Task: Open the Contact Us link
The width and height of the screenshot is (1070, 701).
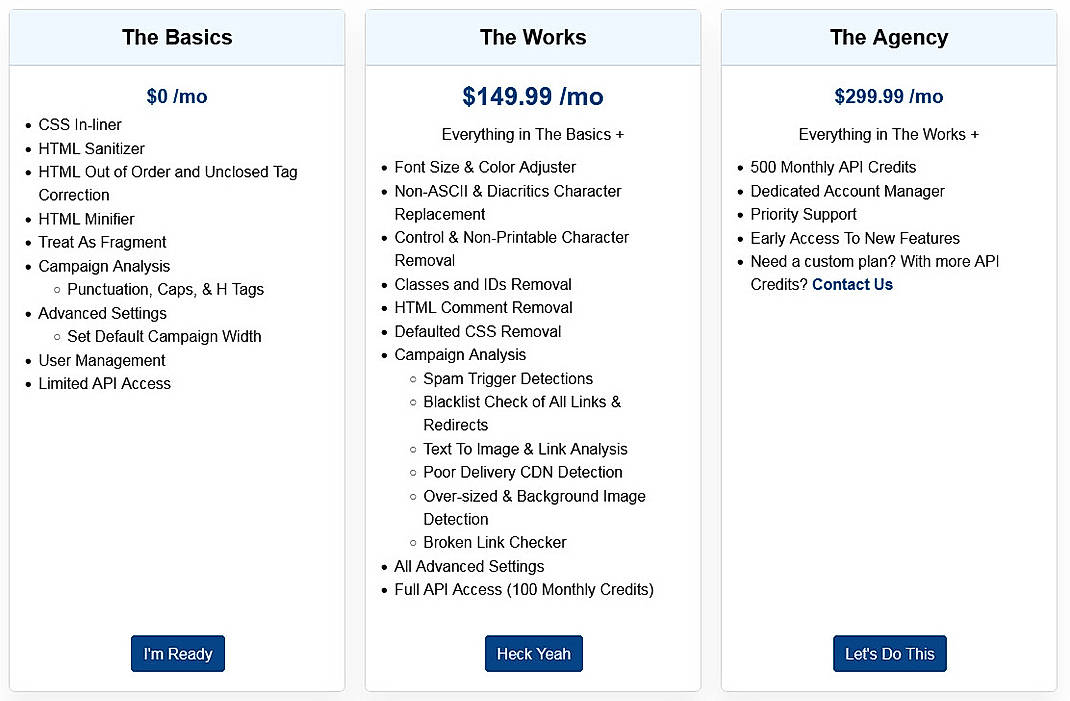Action: [x=852, y=284]
